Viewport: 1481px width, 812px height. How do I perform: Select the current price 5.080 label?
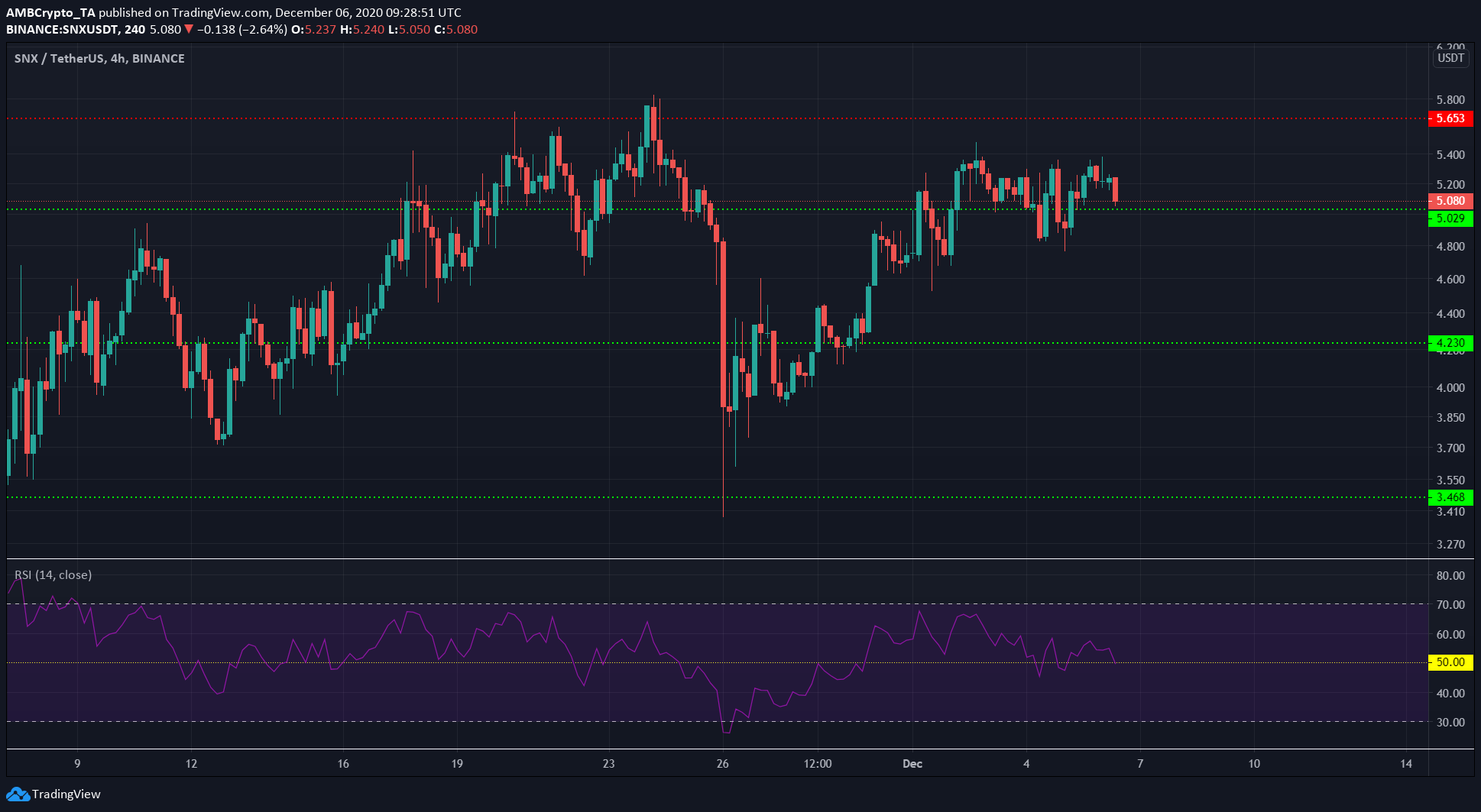[1450, 201]
